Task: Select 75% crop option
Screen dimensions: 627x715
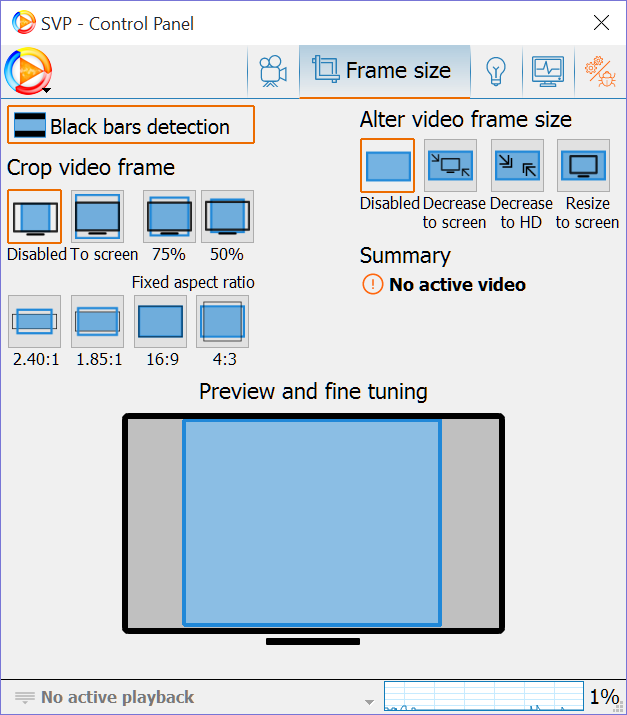Action: (x=169, y=217)
